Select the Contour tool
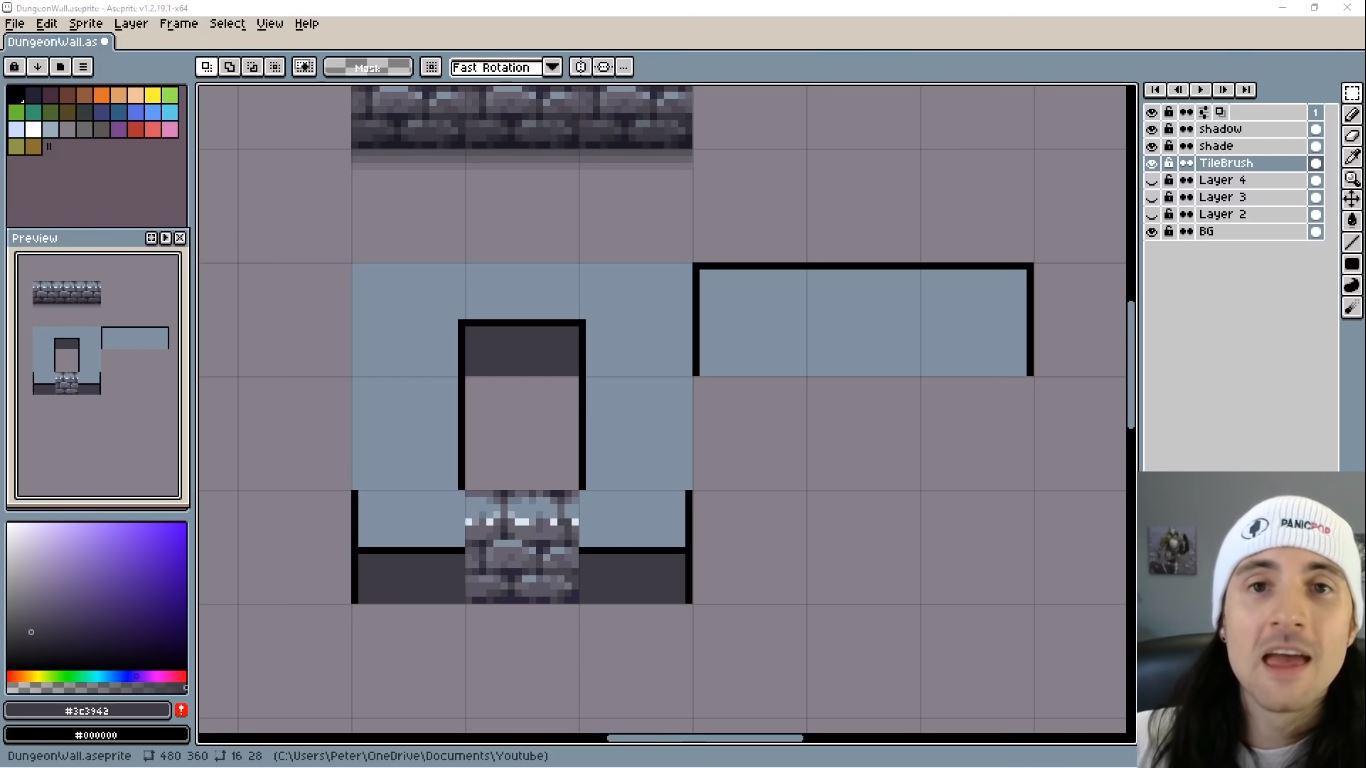Screen dimensions: 1366x768 click(1352, 286)
